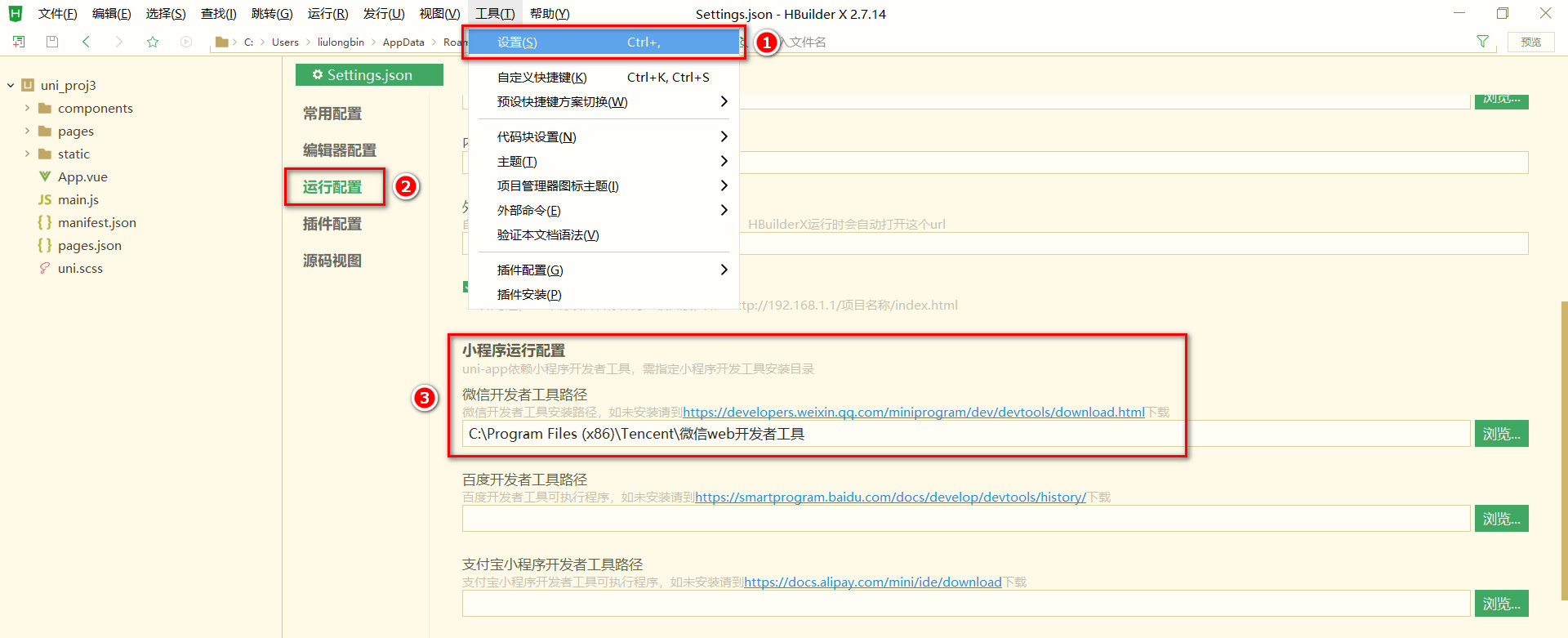
Task: Click the star bookmark icon
Action: (153, 42)
